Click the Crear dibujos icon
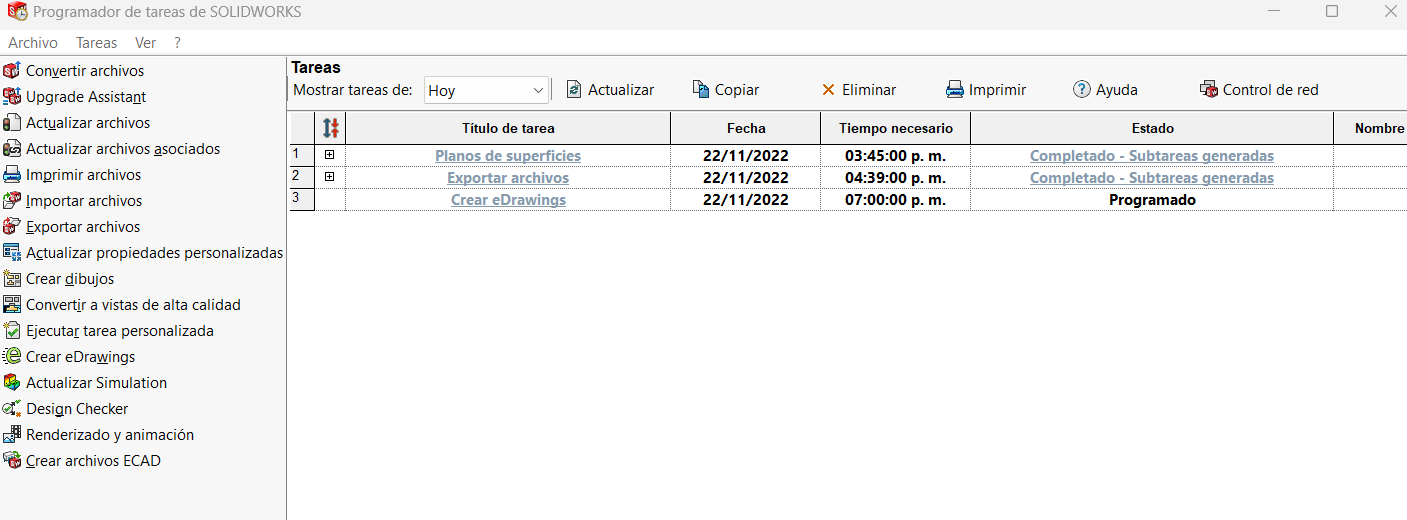 [x=12, y=279]
